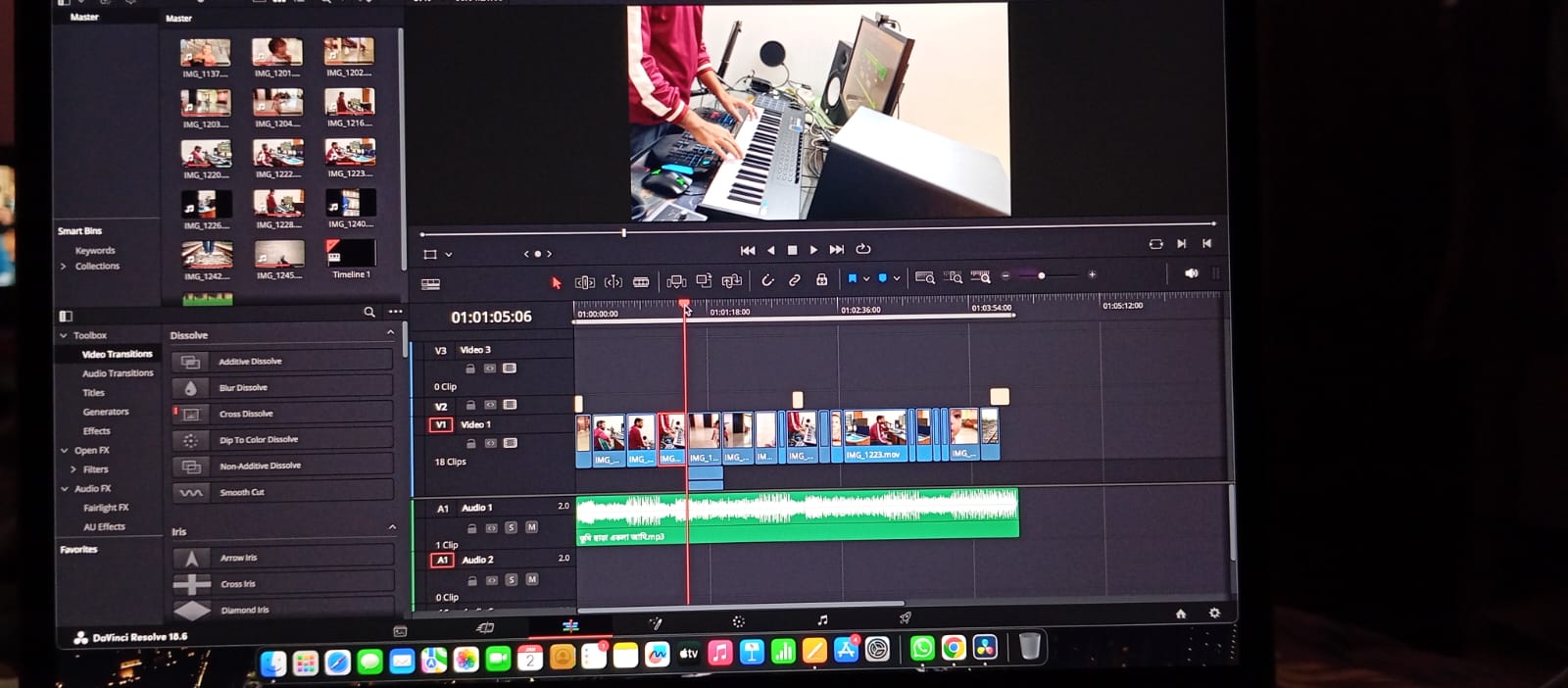1568x688 pixels.
Task: Open the Titles category
Action: (93, 393)
